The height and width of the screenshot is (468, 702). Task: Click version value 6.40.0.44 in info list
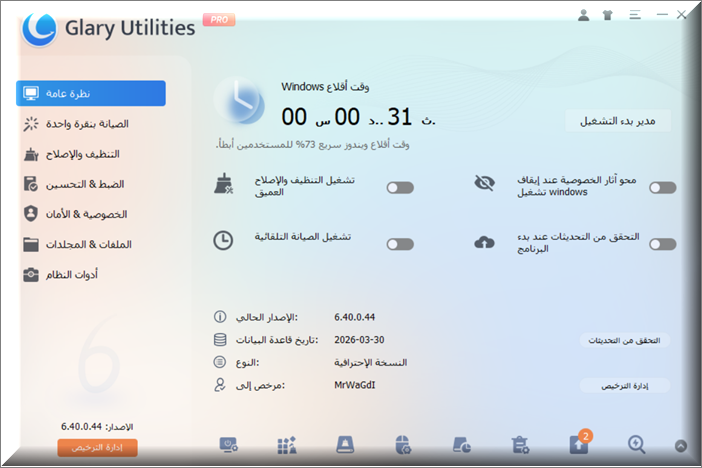point(355,317)
